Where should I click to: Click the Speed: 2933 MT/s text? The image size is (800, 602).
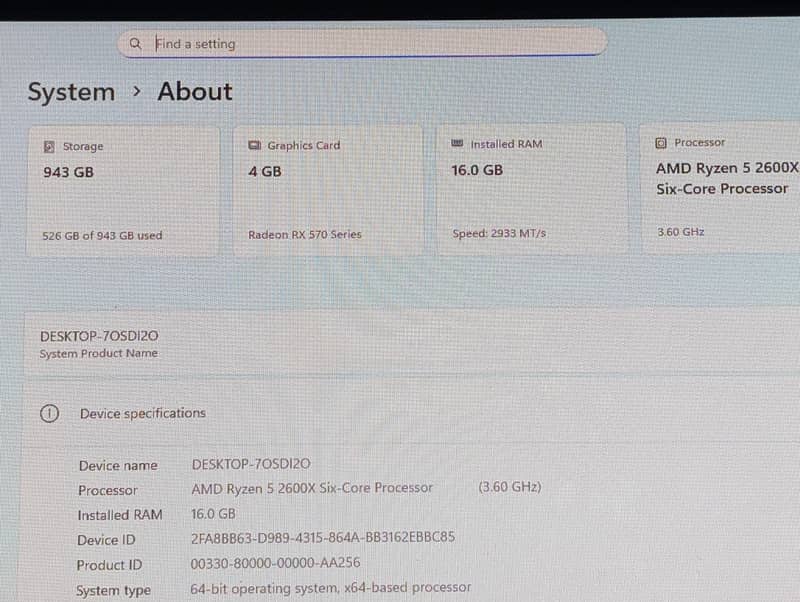499,234
